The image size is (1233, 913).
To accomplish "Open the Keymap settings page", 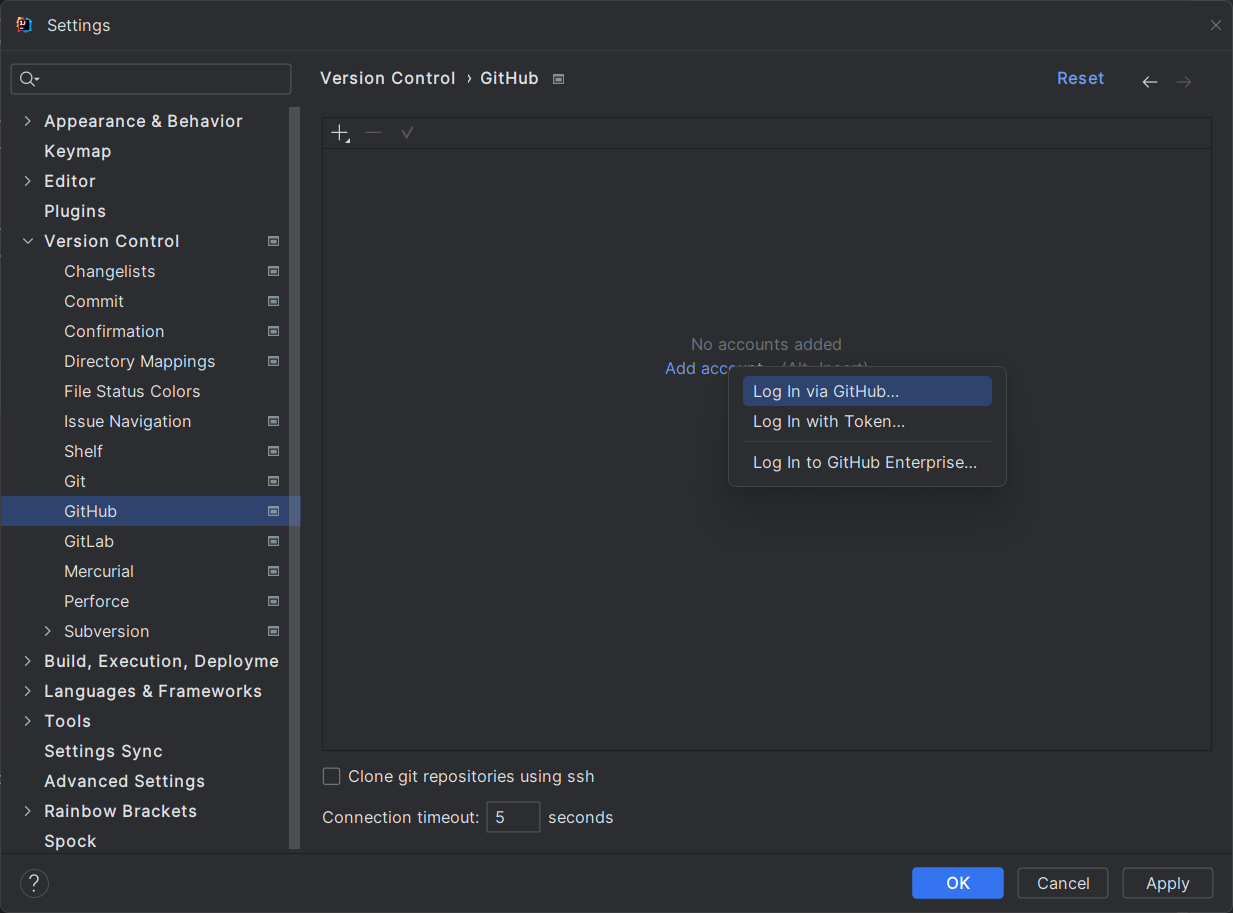I will [x=78, y=151].
